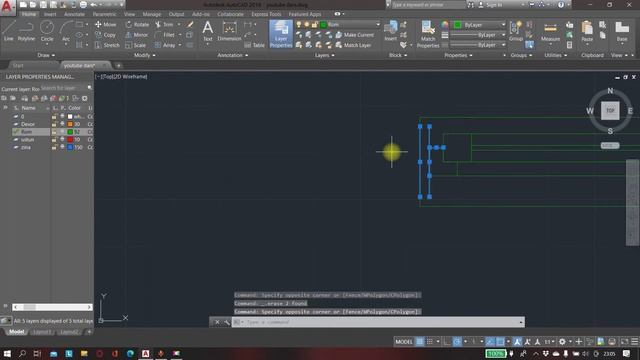The image size is (640, 360).
Task: Switch to the Model layout tab
Action: click(16, 332)
